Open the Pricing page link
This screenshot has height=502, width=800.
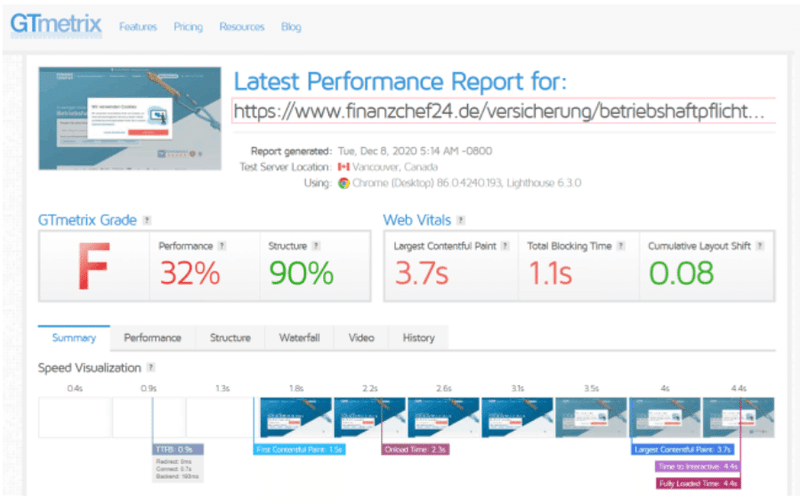188,27
